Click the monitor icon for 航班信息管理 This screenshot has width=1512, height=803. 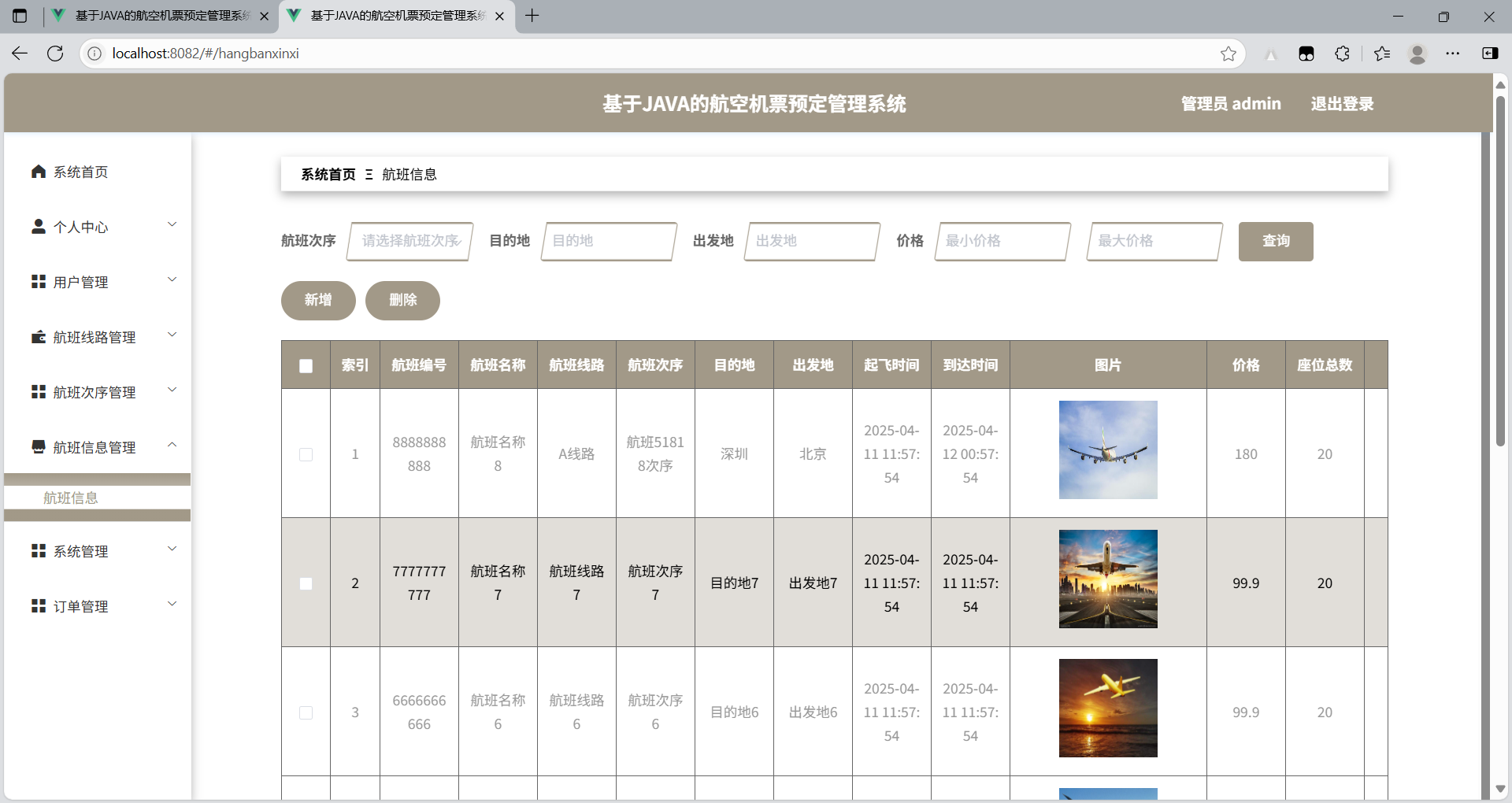(x=38, y=447)
